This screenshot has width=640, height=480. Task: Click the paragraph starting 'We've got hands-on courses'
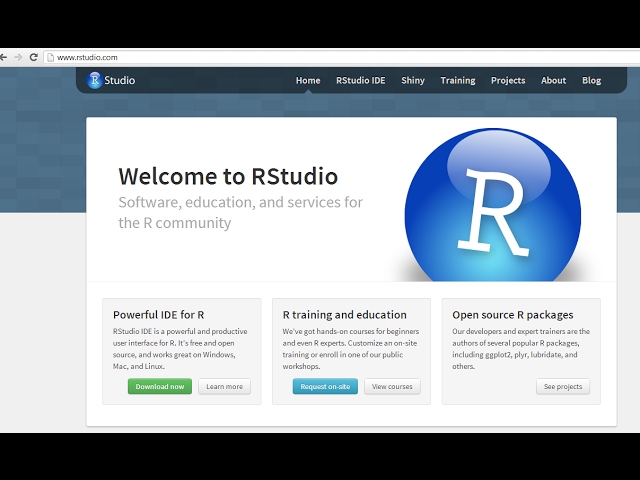point(351,349)
